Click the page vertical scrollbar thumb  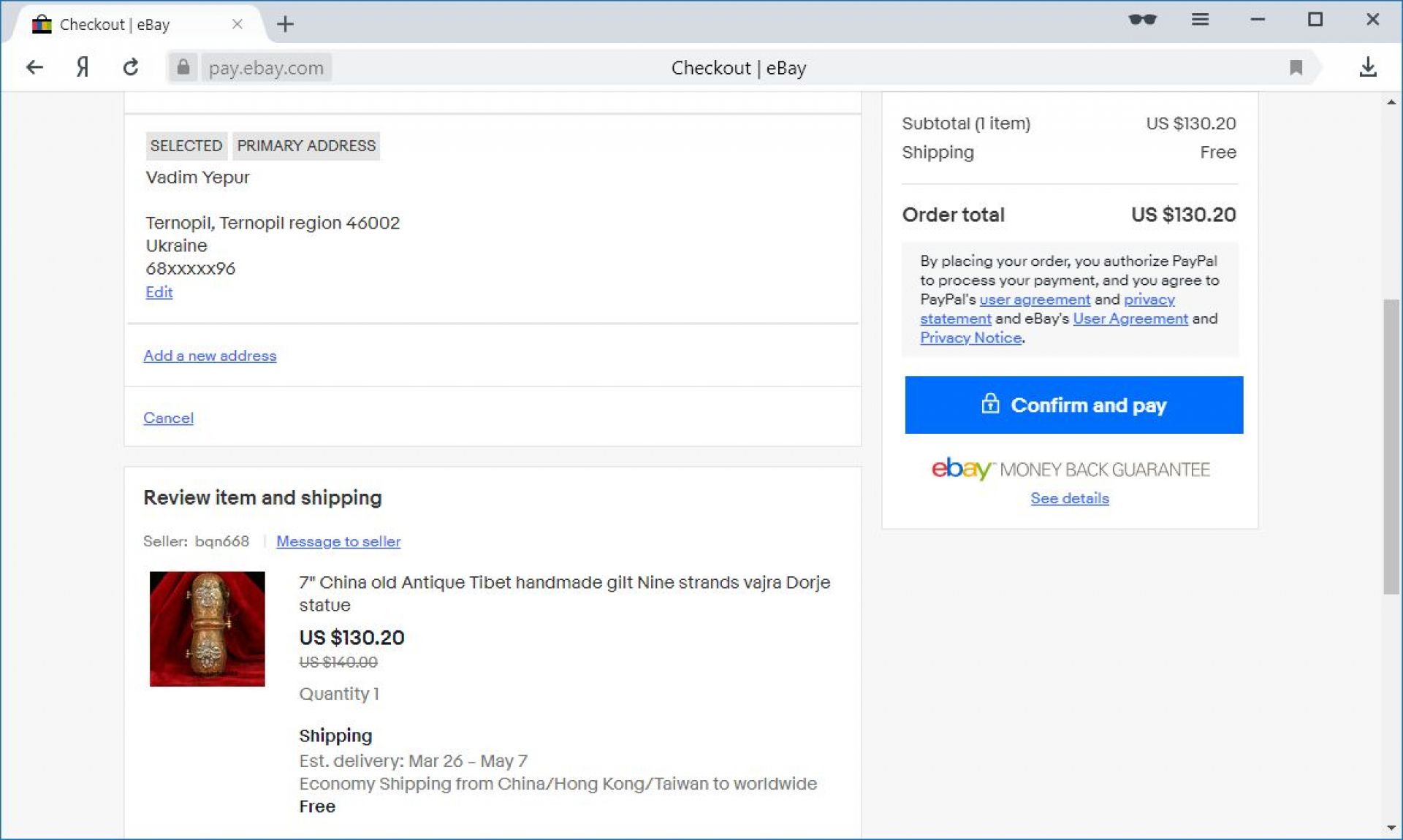[x=1391, y=446]
